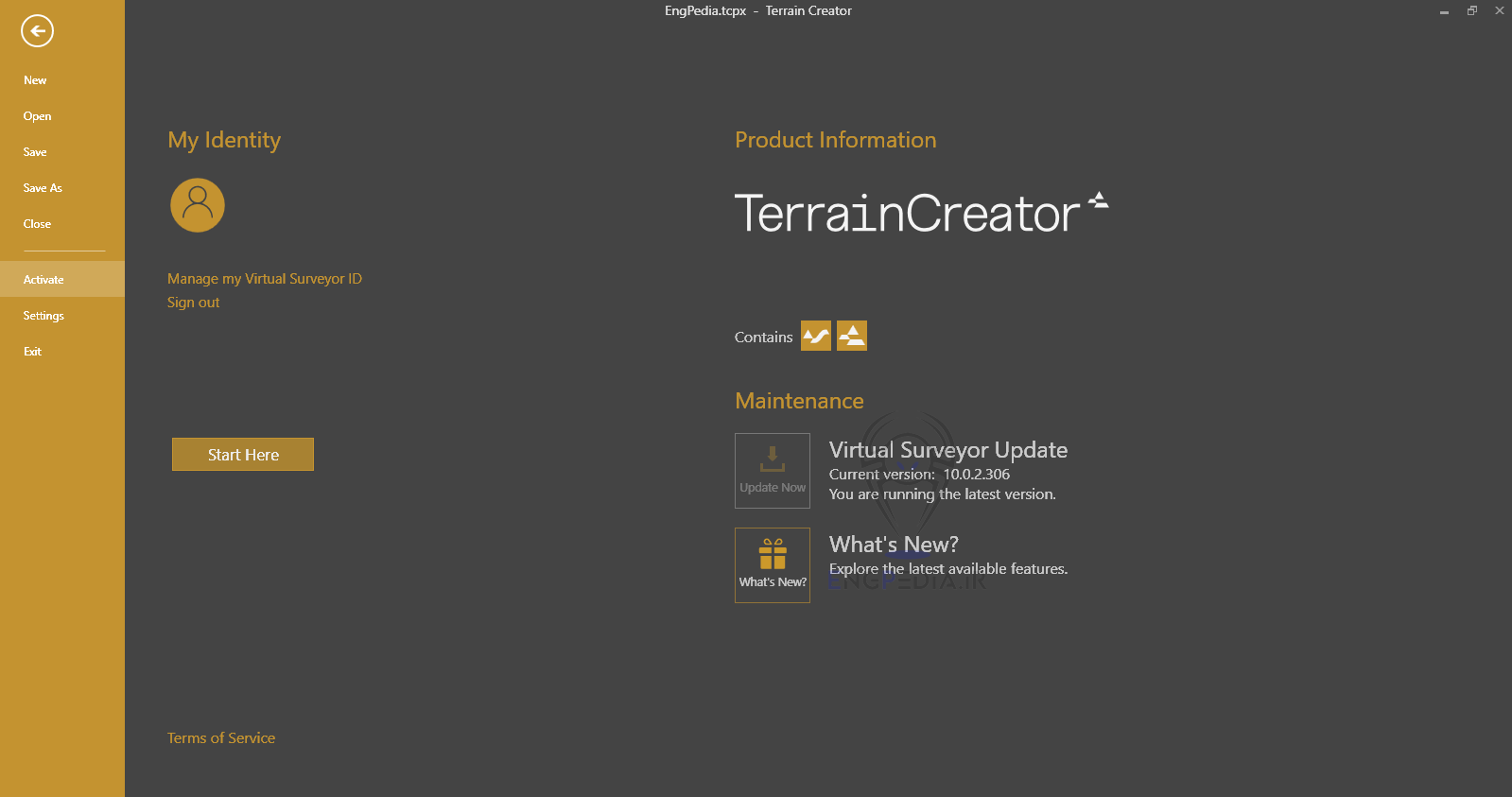Open Manage my Virtual Surveyor ID link
Image resolution: width=1512 pixels, height=797 pixels.
tap(265, 279)
